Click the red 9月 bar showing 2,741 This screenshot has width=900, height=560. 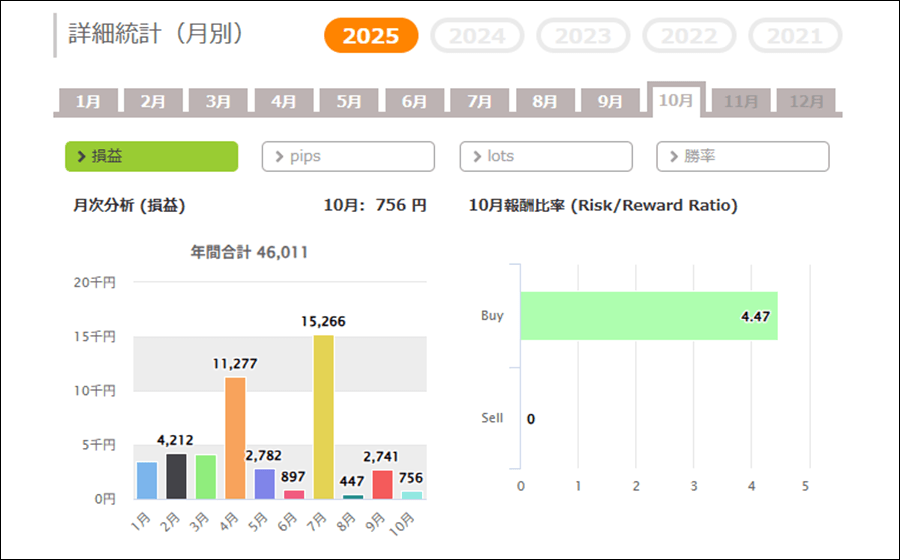[x=382, y=484]
